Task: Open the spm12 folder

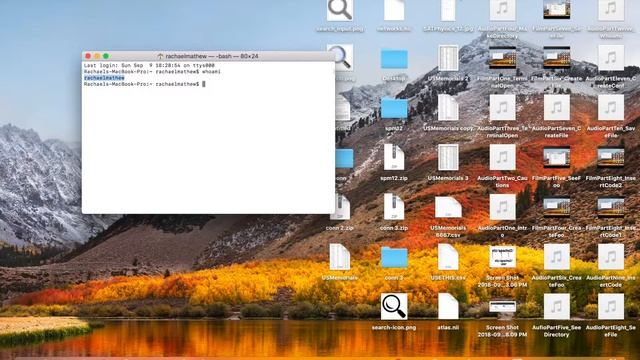Action: tap(394, 109)
